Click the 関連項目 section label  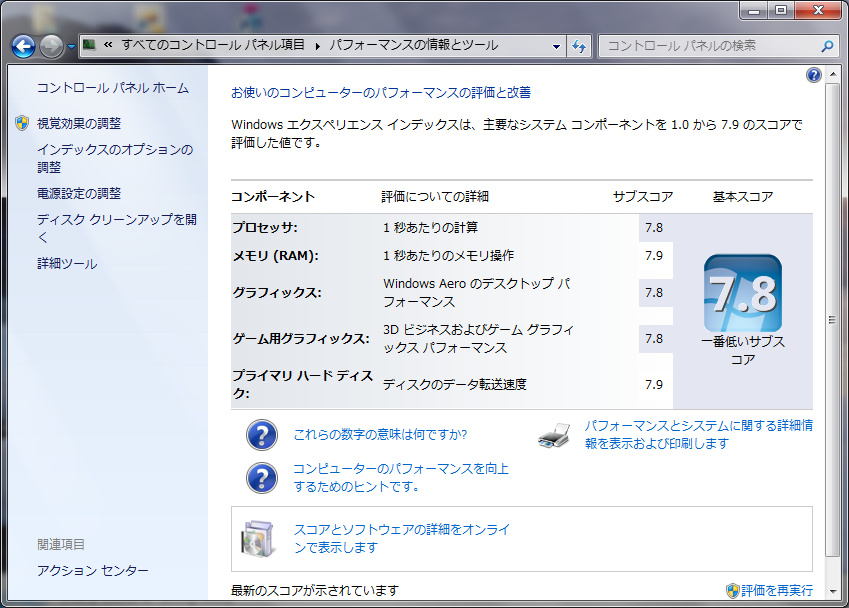[x=61, y=544]
